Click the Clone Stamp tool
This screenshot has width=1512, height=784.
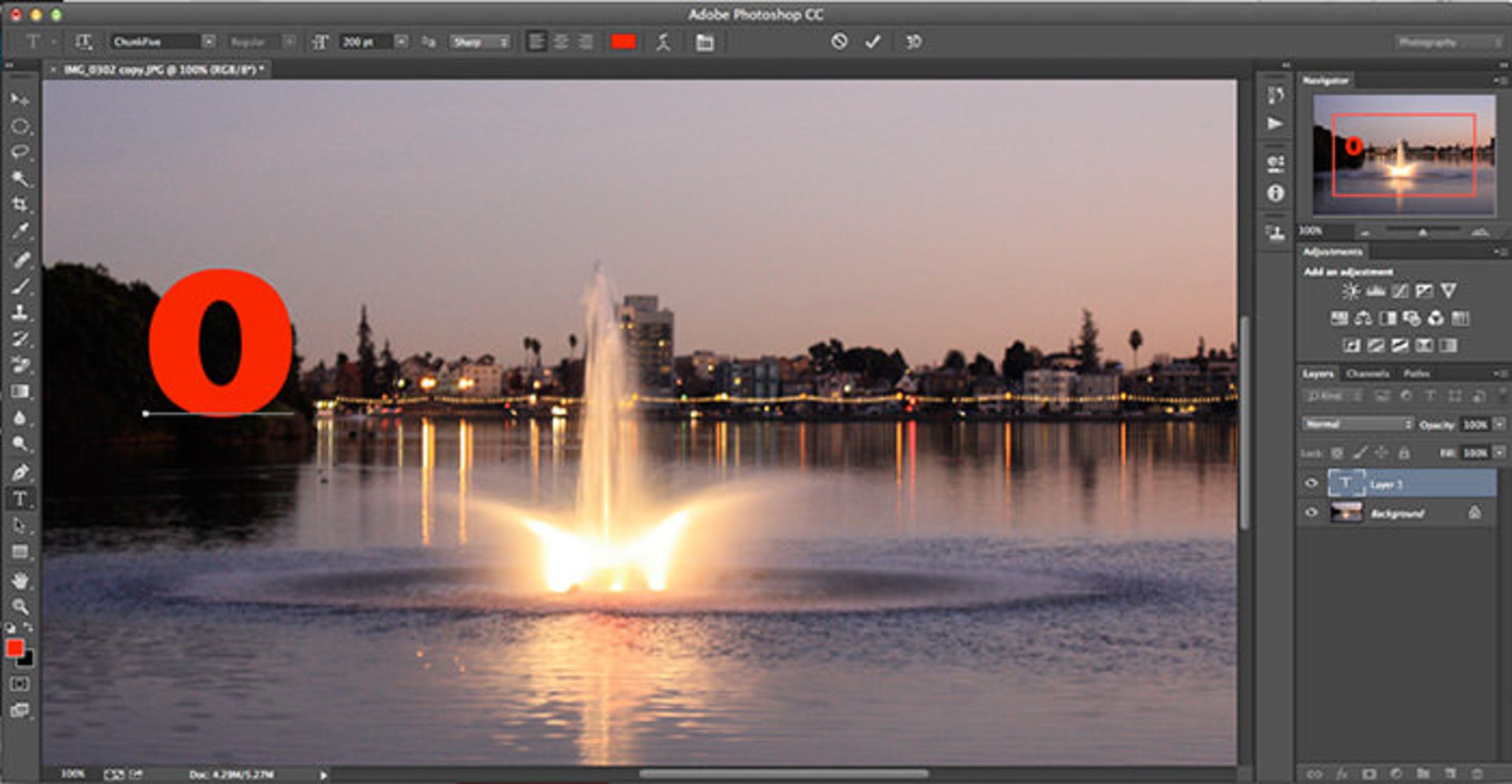click(x=20, y=312)
